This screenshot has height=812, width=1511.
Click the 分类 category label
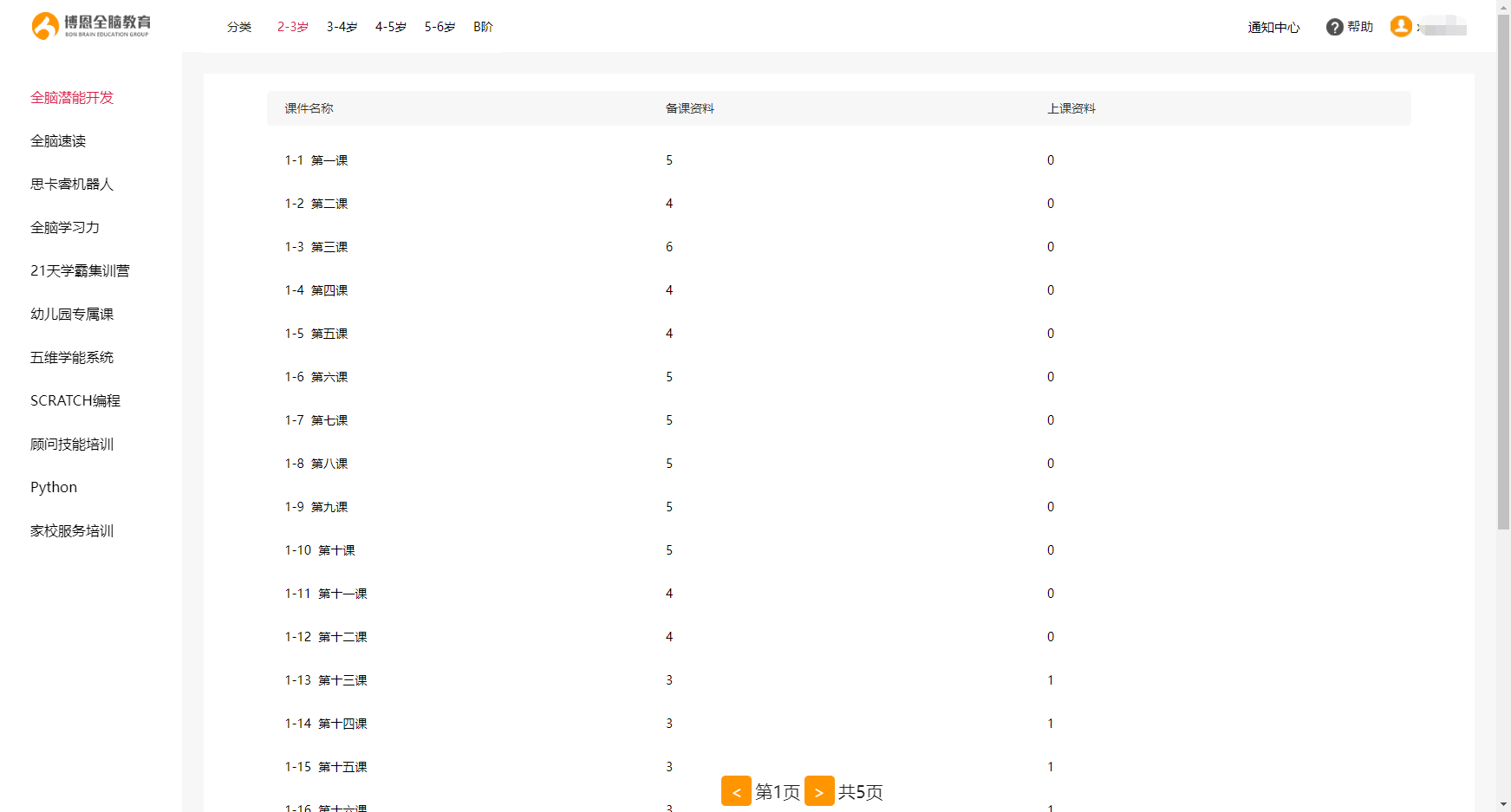pyautogui.click(x=239, y=27)
